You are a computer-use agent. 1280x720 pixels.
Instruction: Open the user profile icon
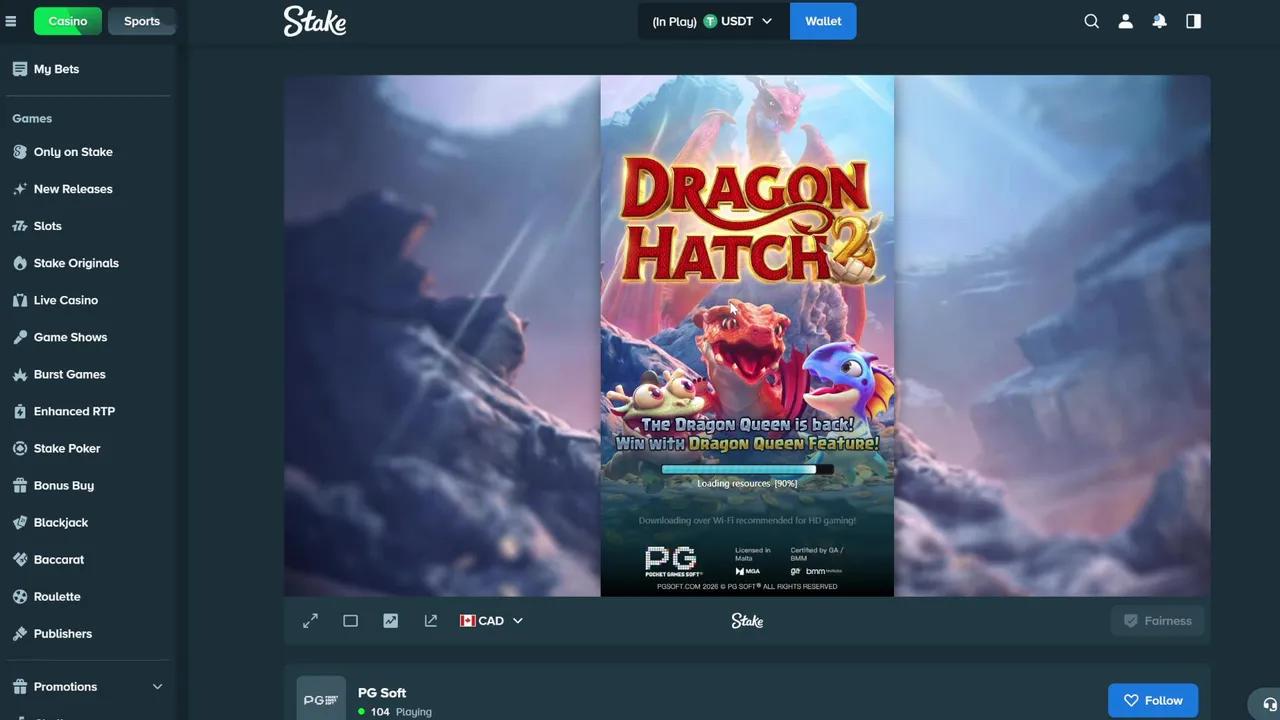[1126, 21]
